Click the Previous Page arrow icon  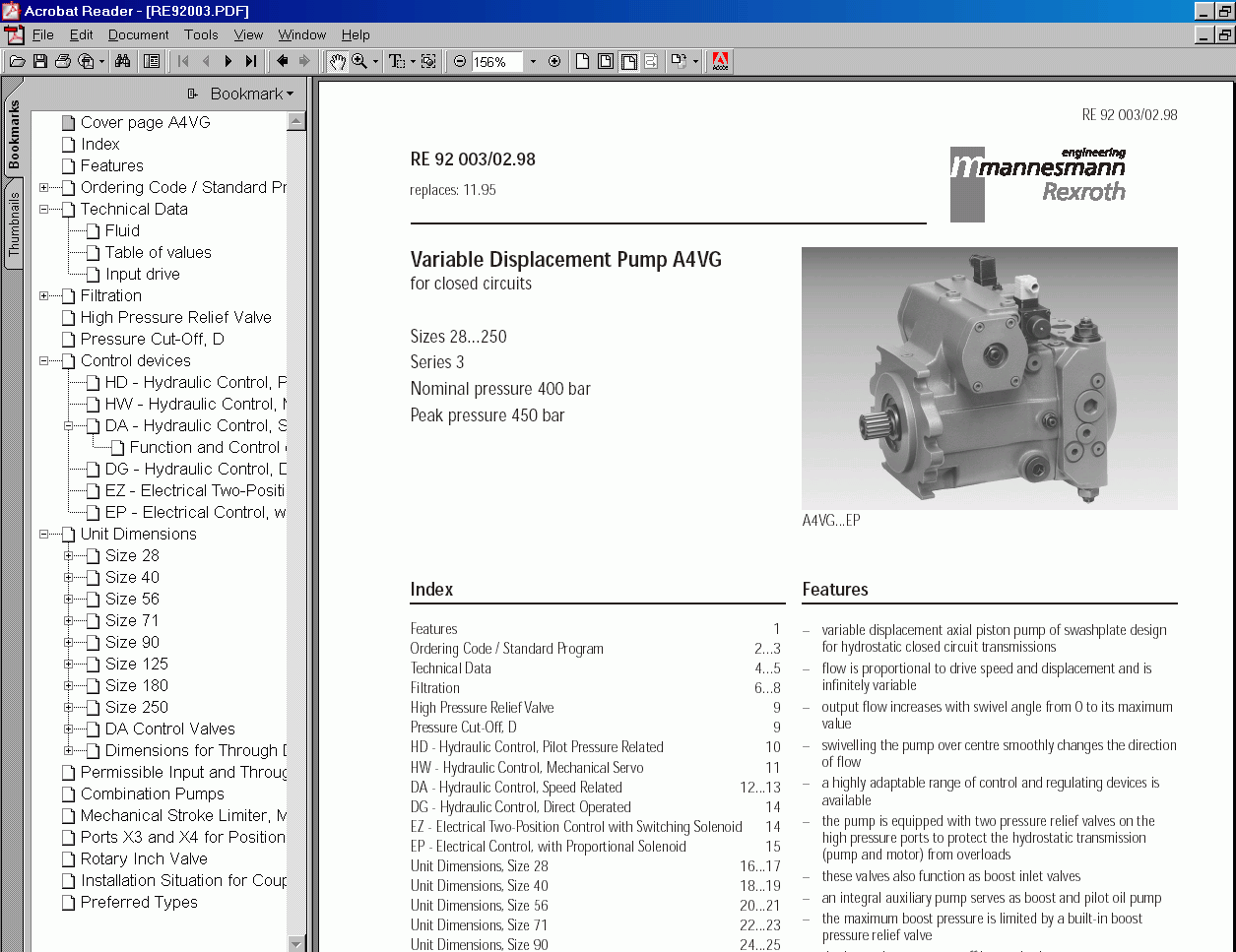pos(206,61)
